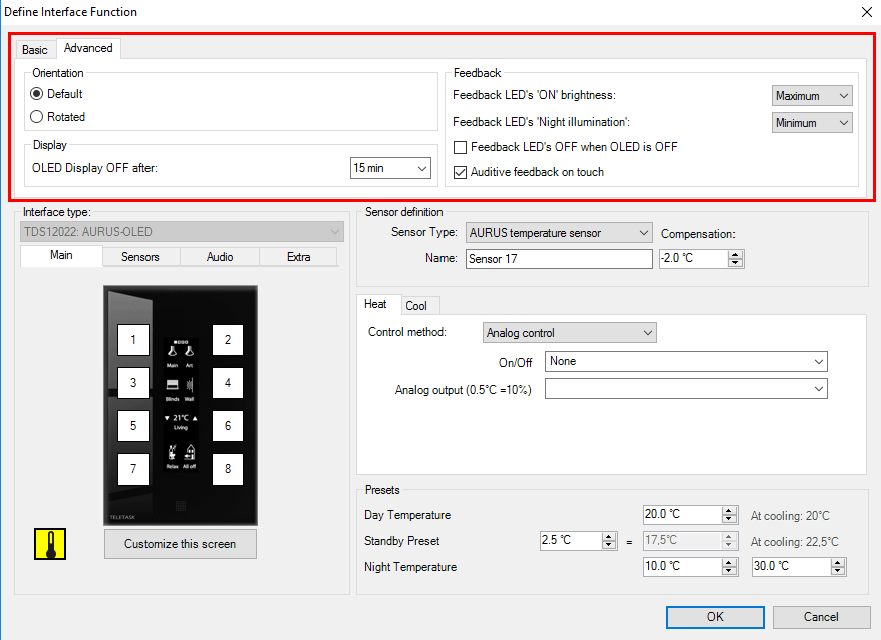Expand the Control method dropdown

coord(568,333)
